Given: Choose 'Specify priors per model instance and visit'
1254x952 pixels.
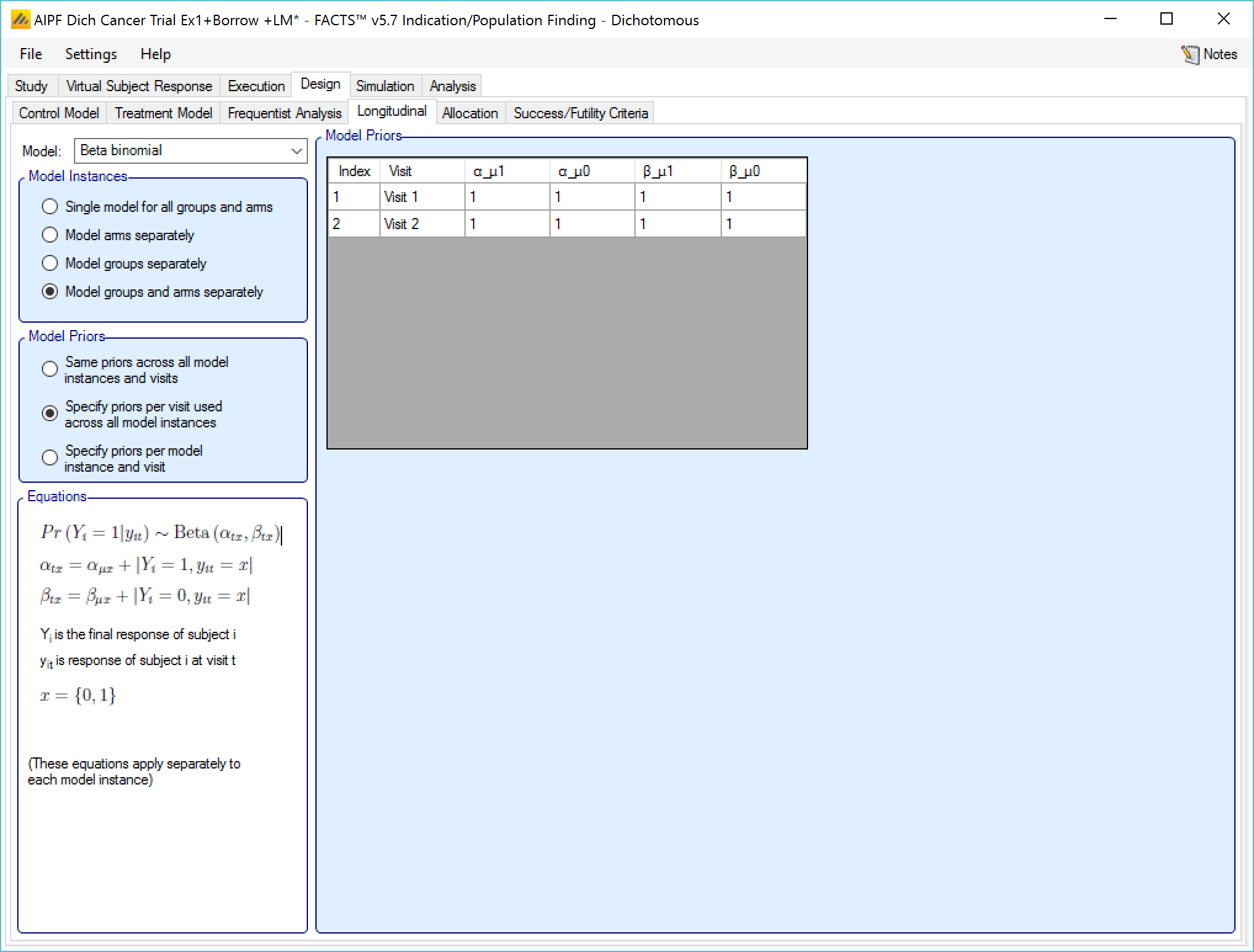Looking at the screenshot, I should pos(50,458).
